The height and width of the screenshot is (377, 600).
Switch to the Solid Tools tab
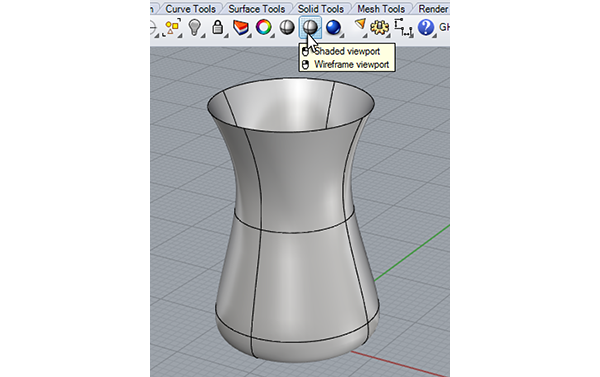[x=321, y=9]
